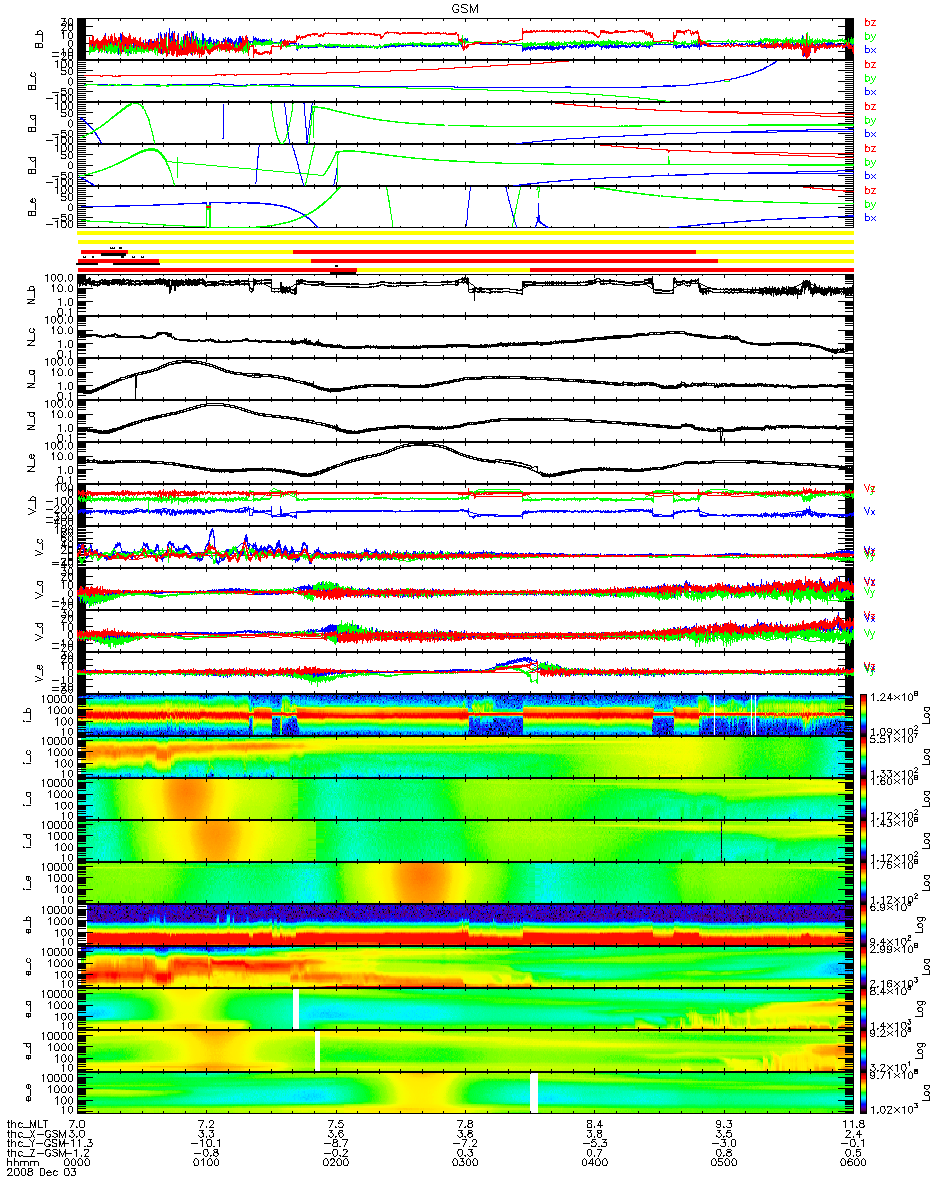Click the 0200 time tick label

click(336, 1163)
